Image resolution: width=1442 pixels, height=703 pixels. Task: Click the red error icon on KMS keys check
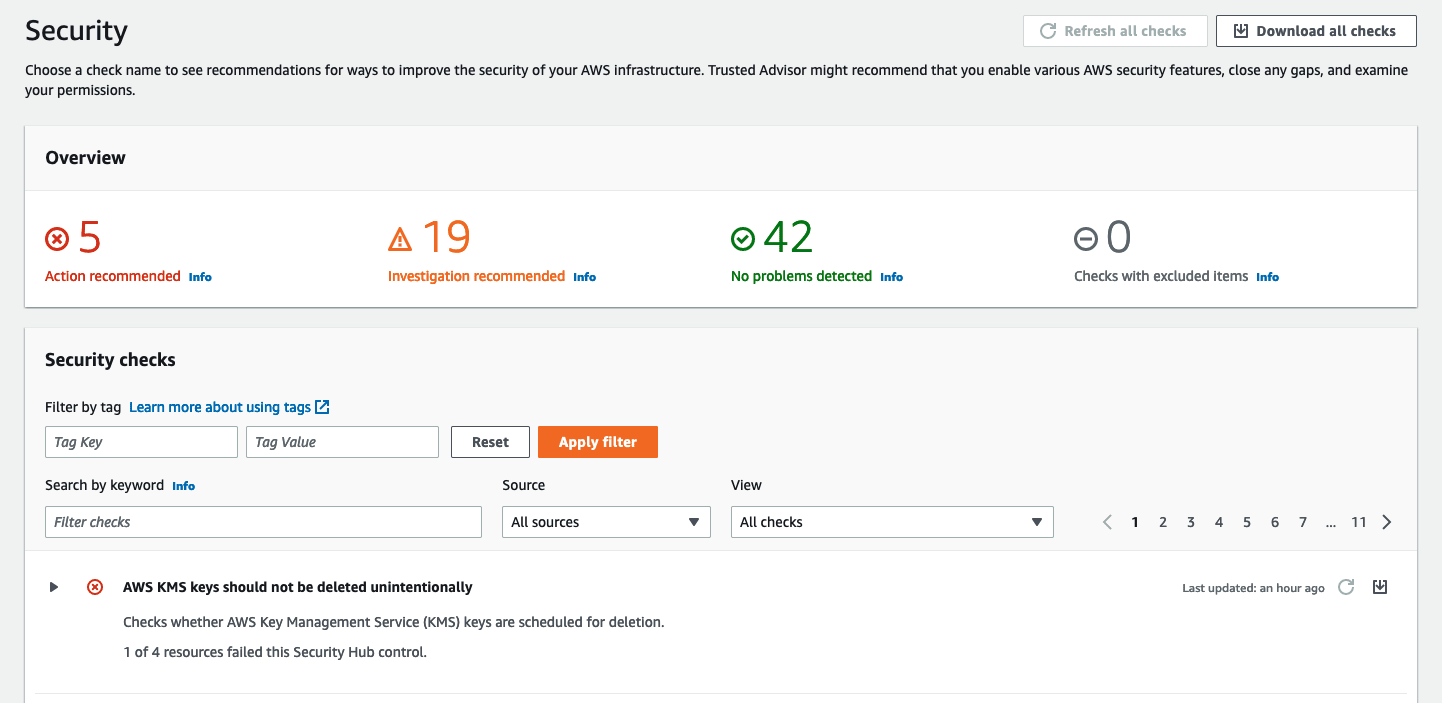coord(95,587)
